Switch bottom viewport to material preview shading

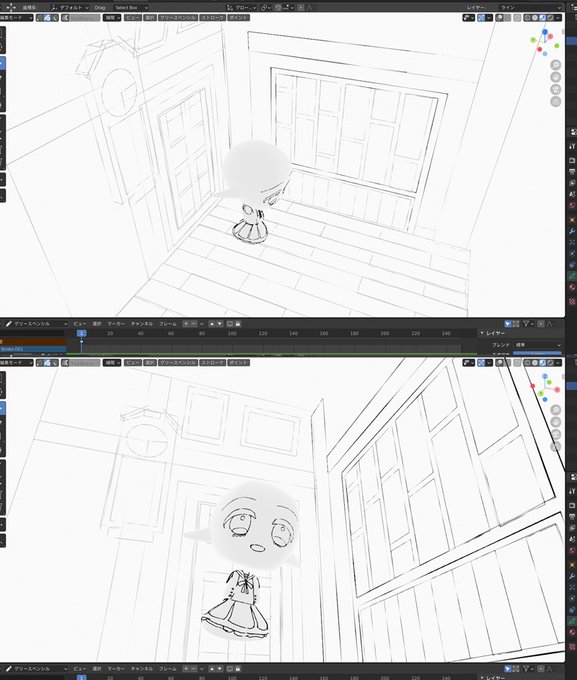tap(542, 363)
